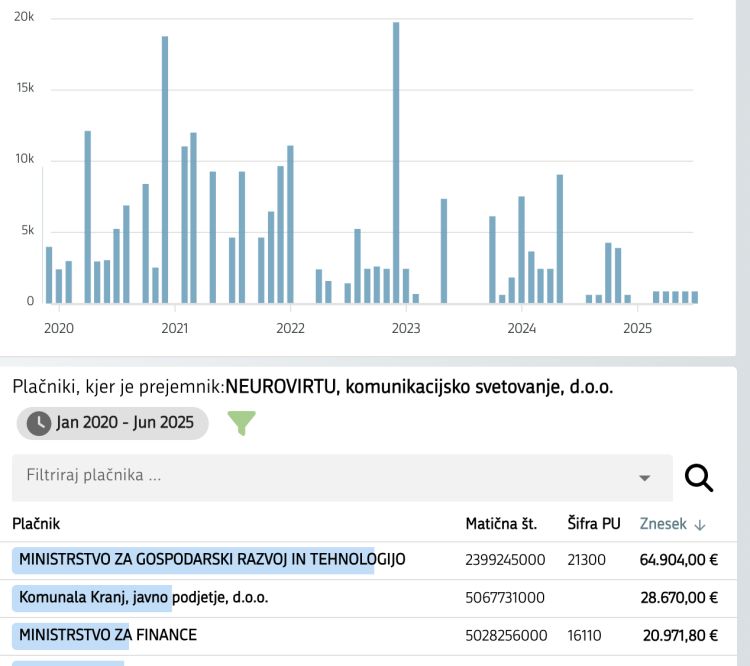Sort by the Plačnik column header
750x666 pixels.
click(36, 523)
